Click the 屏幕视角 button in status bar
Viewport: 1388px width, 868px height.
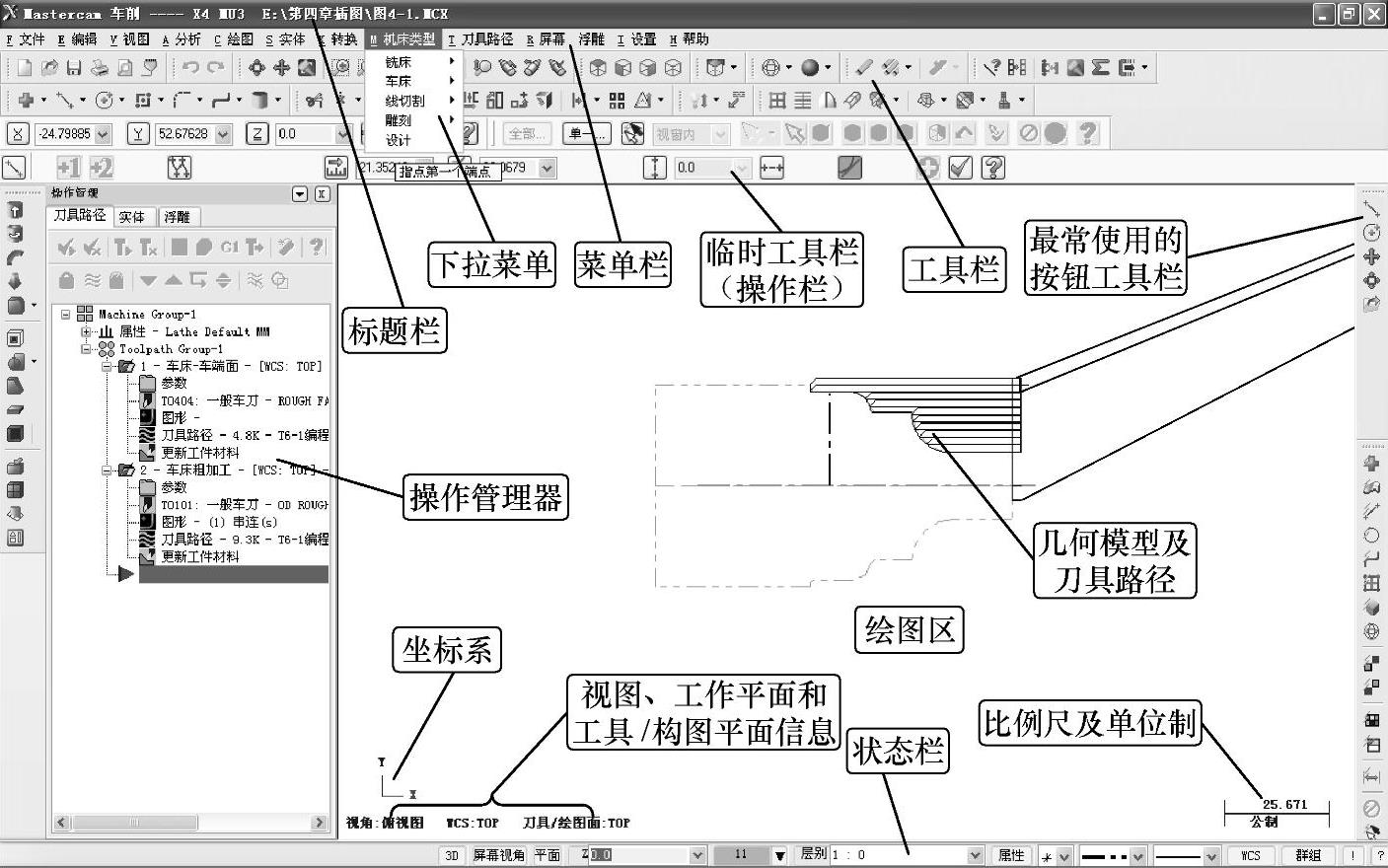click(498, 855)
